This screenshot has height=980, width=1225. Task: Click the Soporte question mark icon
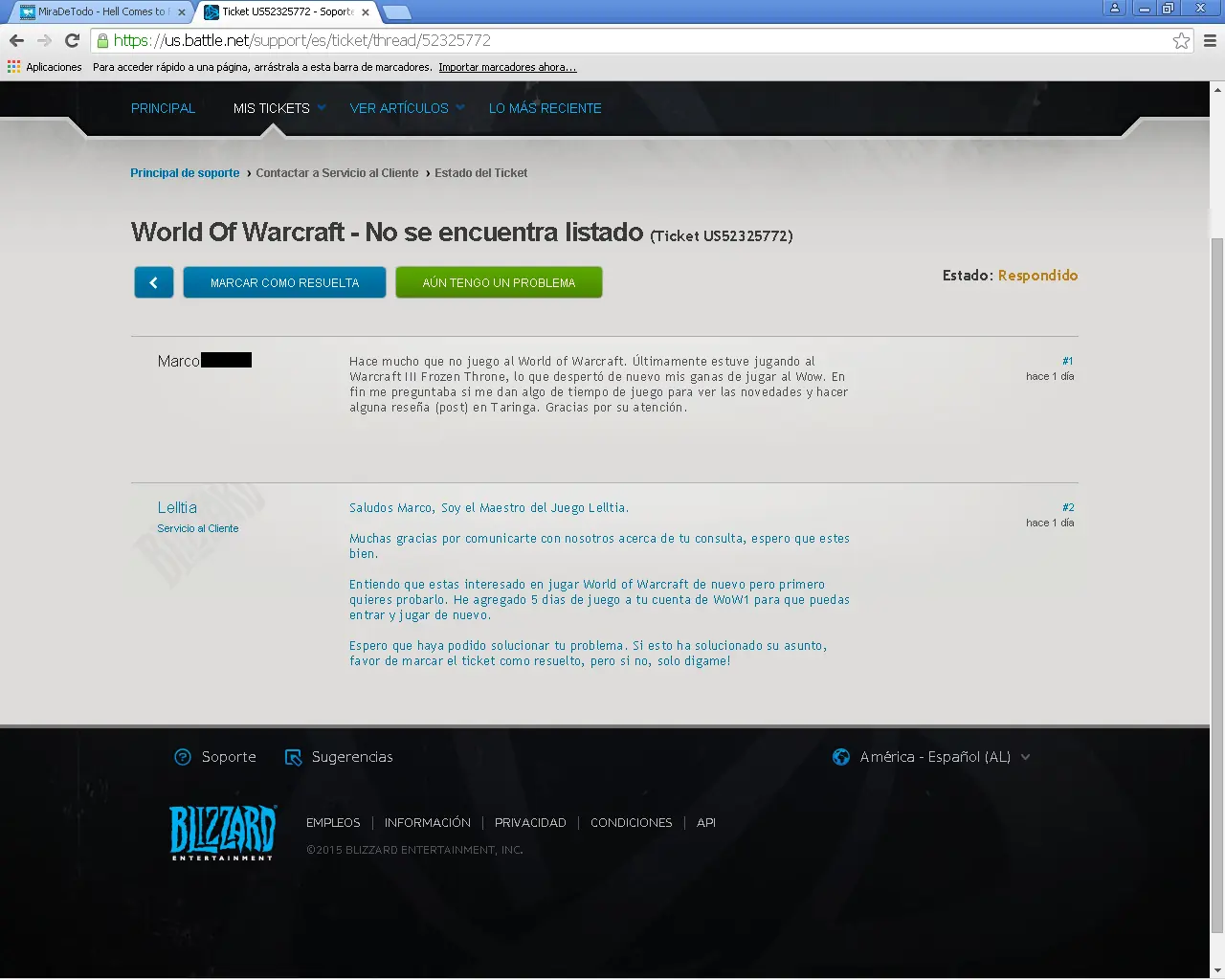[183, 757]
